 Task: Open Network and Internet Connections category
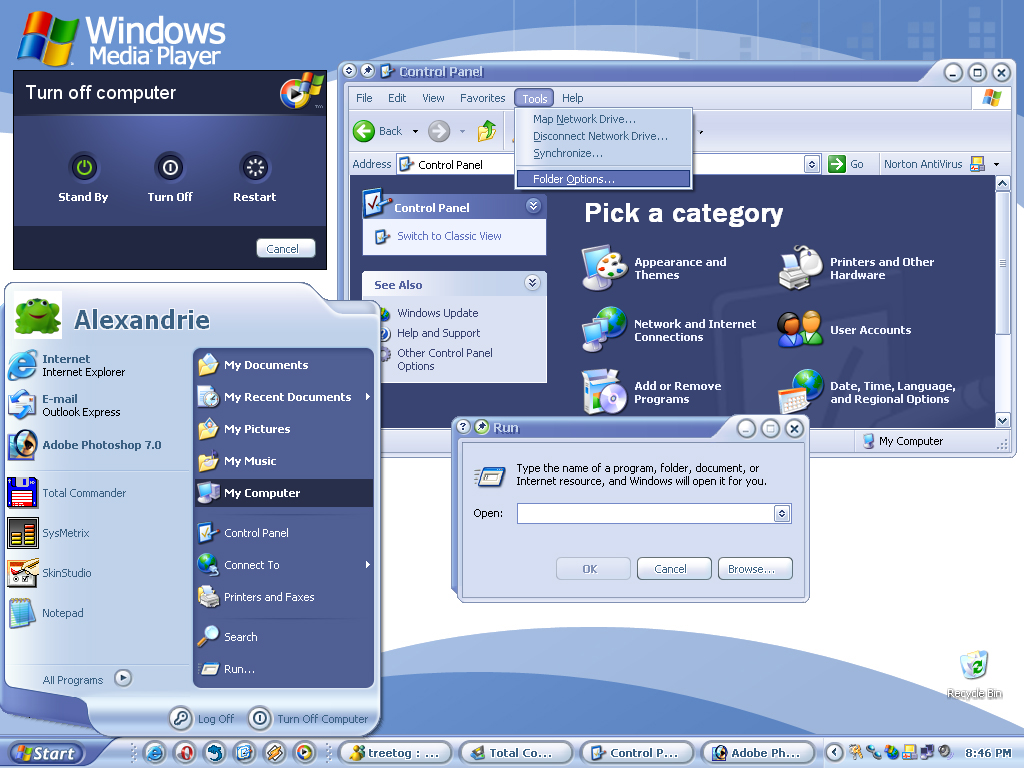(x=669, y=330)
